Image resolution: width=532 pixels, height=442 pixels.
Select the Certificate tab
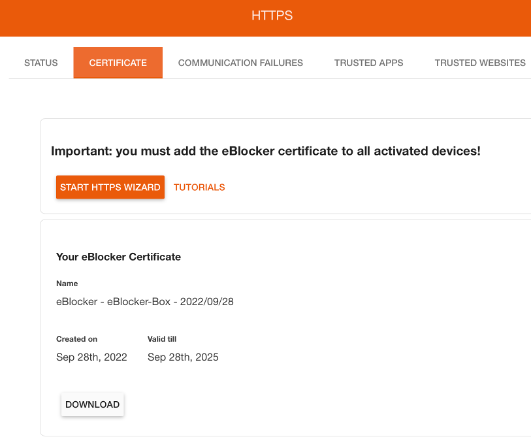(118, 63)
